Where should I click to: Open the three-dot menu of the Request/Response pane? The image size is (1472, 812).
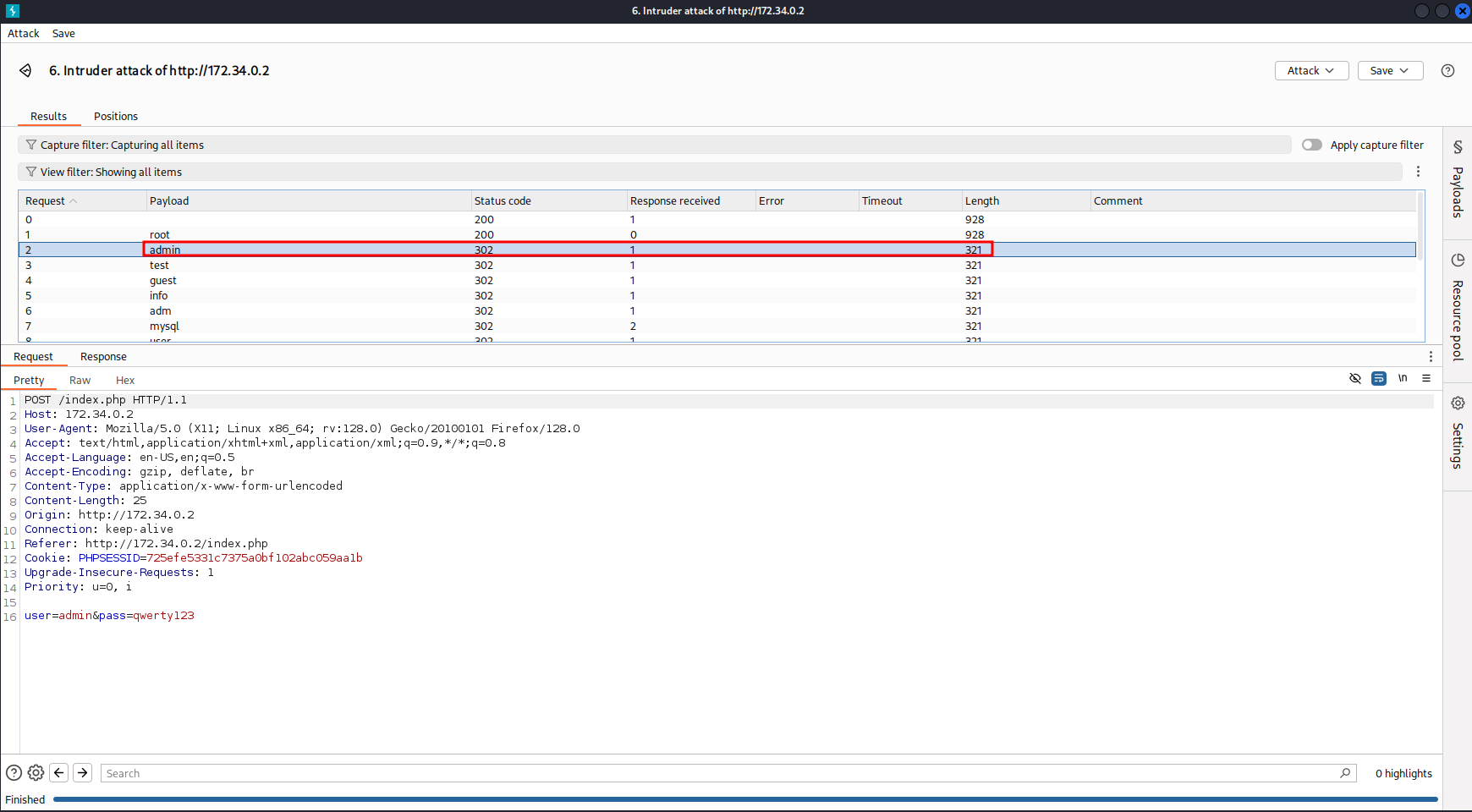point(1431,357)
